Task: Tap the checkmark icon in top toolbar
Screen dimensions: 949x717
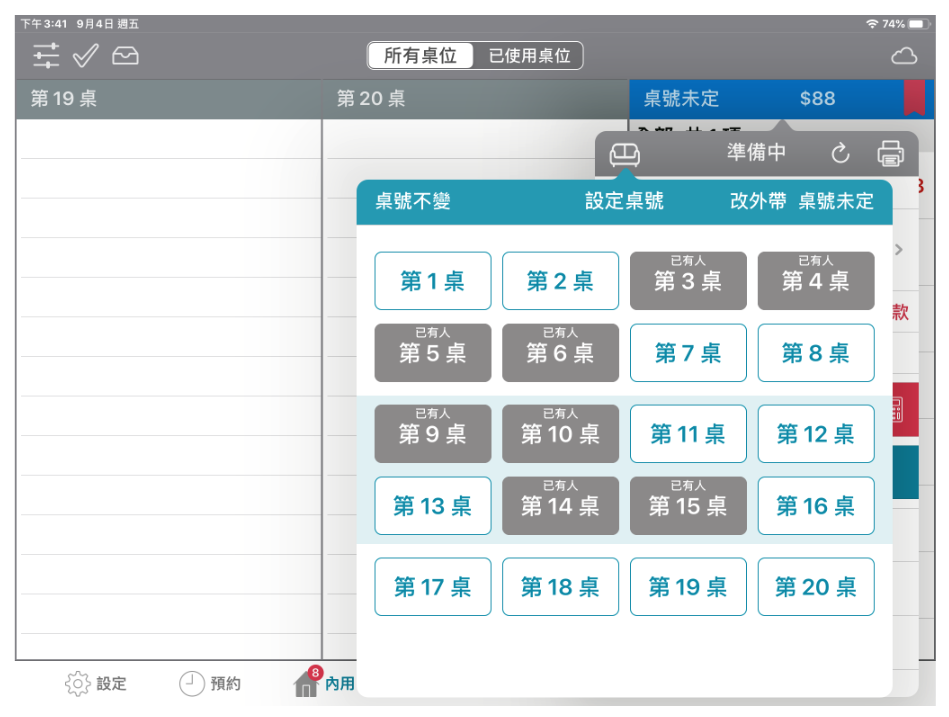Action: [x=85, y=56]
